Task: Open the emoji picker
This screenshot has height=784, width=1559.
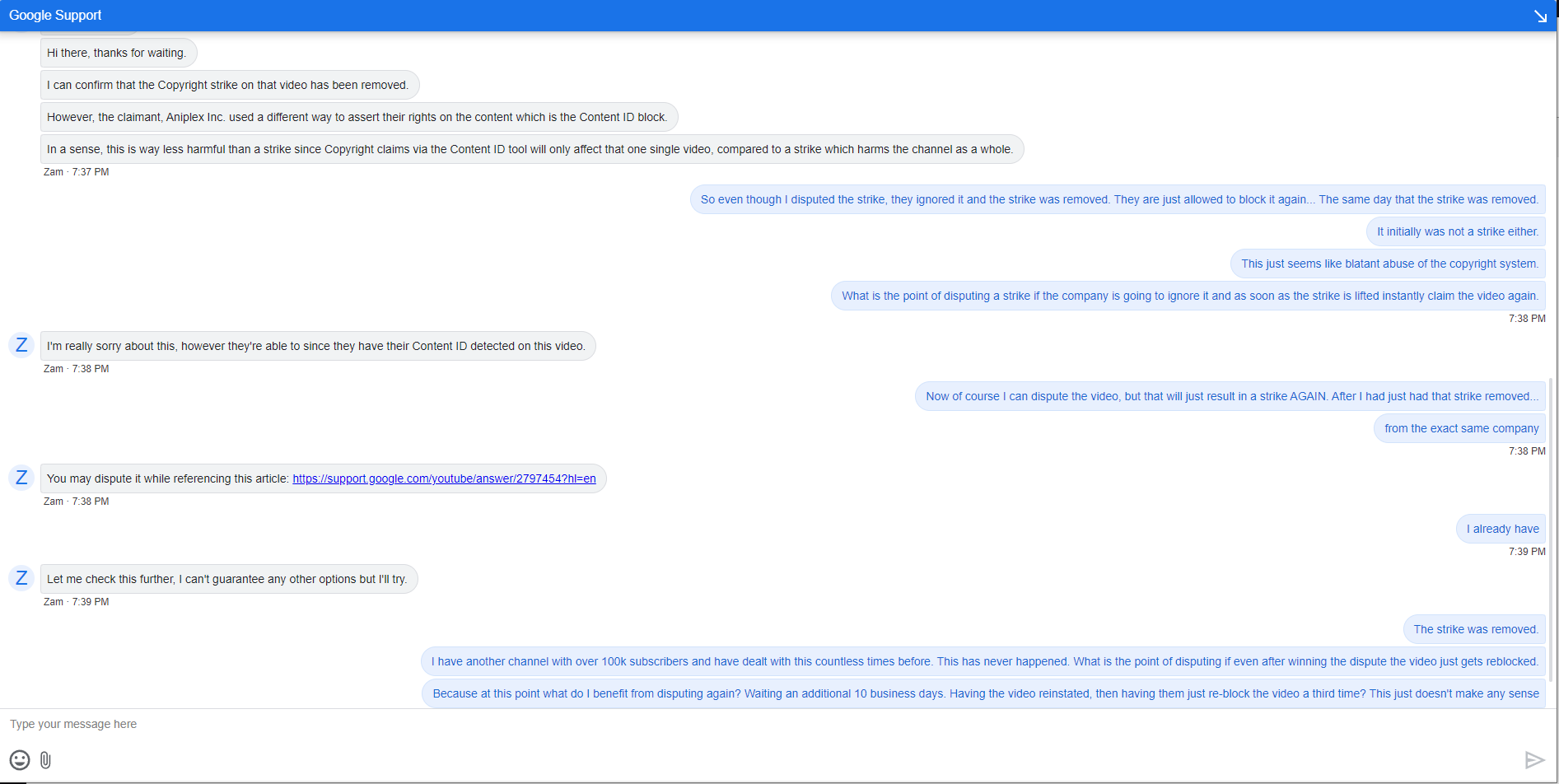Action: (20, 759)
